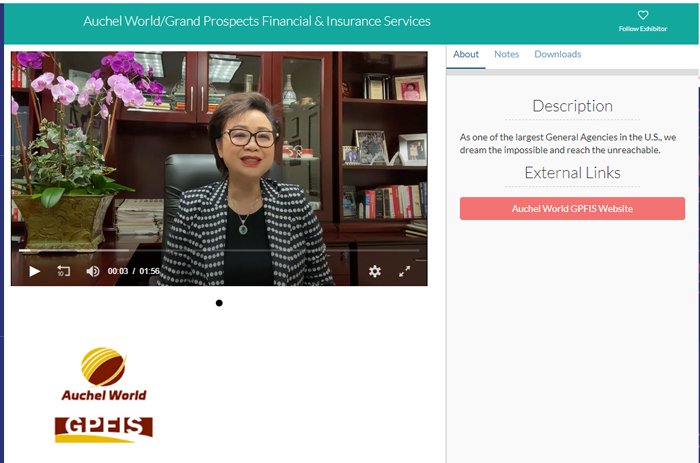Open Auchel World GPFIS Website link
The width and height of the screenshot is (700, 463).
[x=572, y=209]
